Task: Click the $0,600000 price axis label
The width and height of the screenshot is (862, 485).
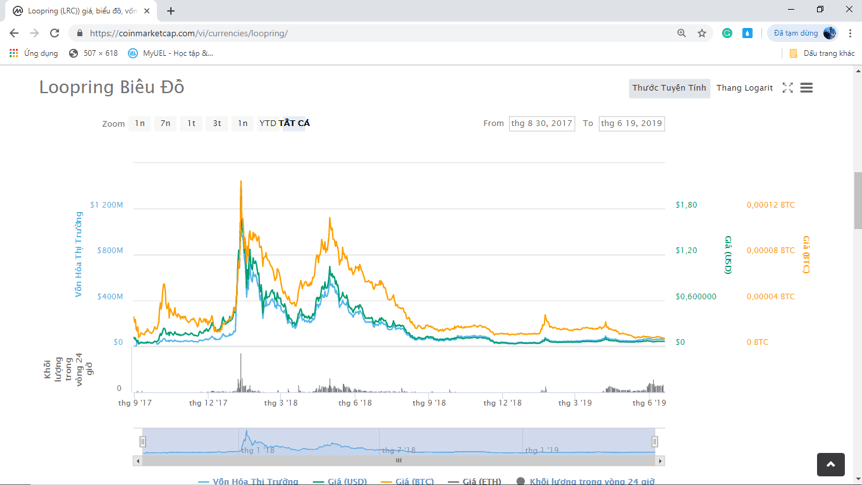Action: (x=696, y=296)
